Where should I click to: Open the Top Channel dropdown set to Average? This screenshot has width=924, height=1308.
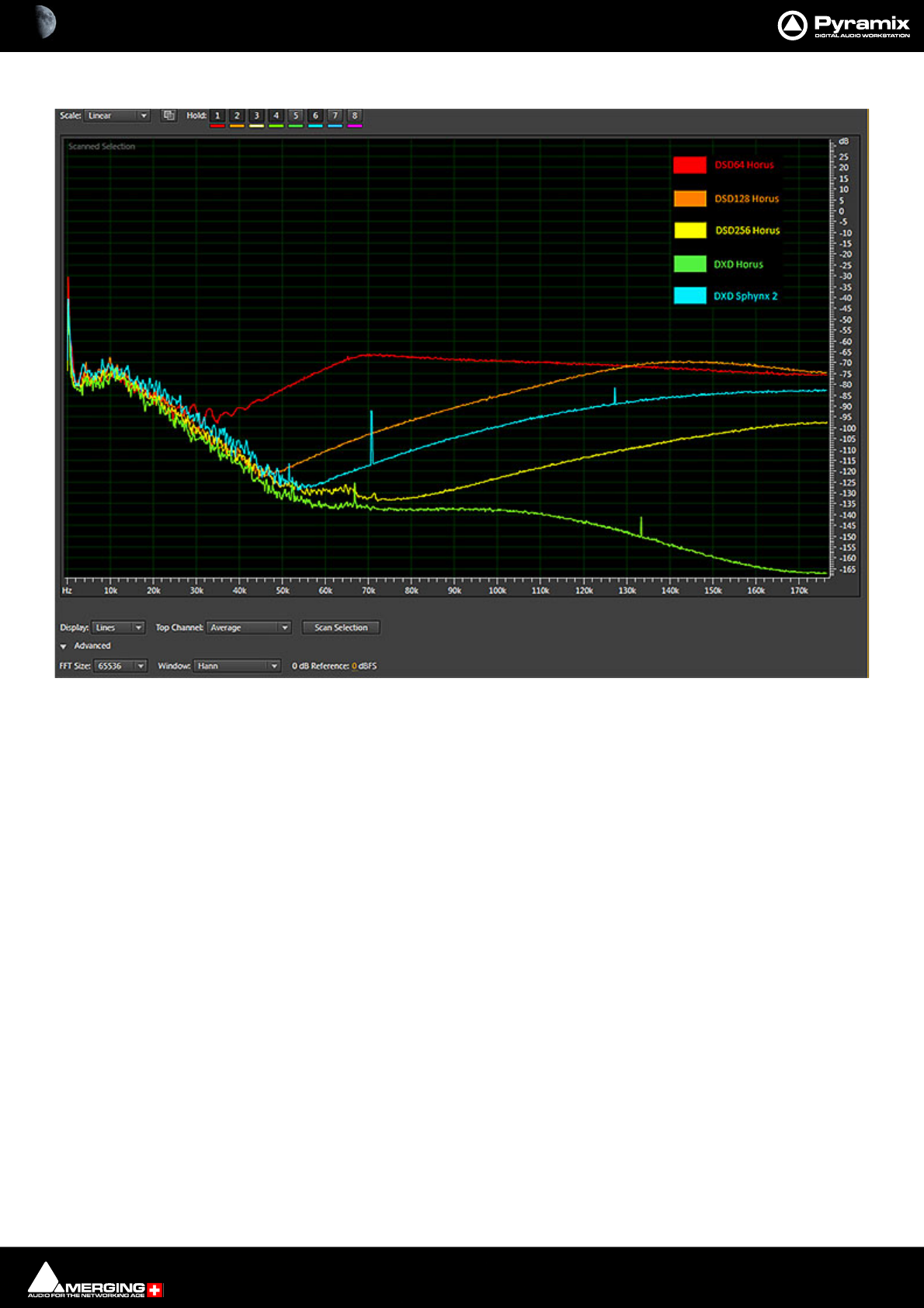pyautogui.click(x=248, y=628)
